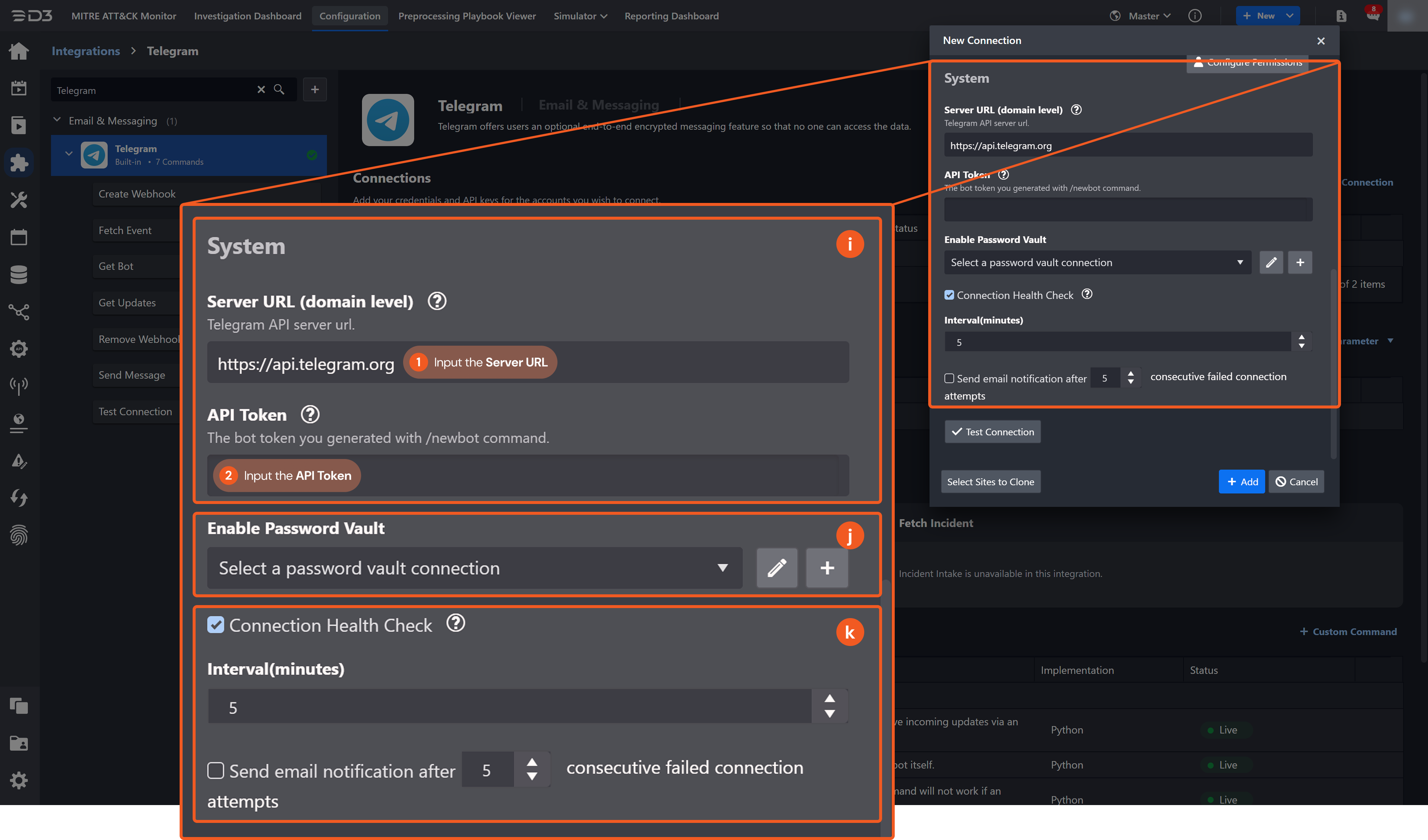Click the Server URL help question mark
The width and height of the screenshot is (1428, 840).
coord(1076,110)
